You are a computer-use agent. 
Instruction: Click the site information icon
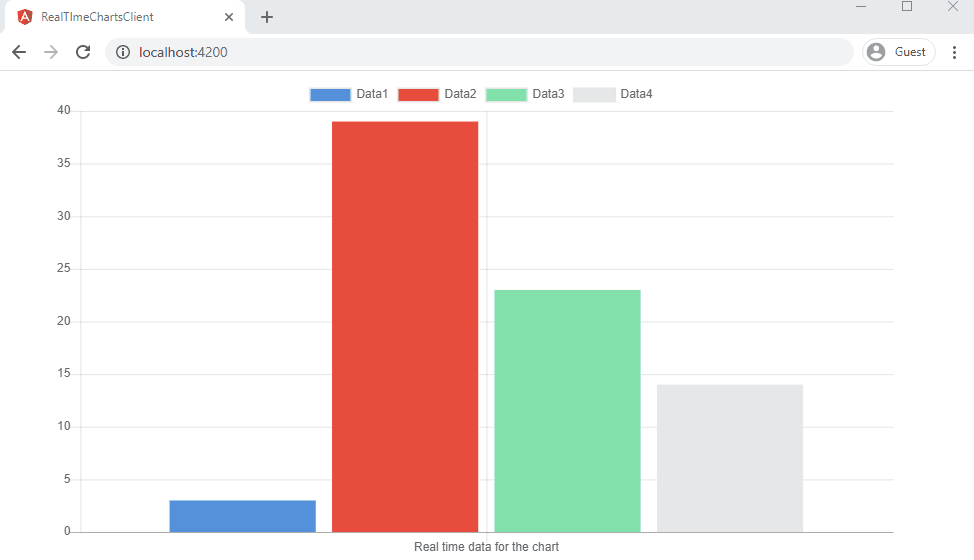coord(123,52)
